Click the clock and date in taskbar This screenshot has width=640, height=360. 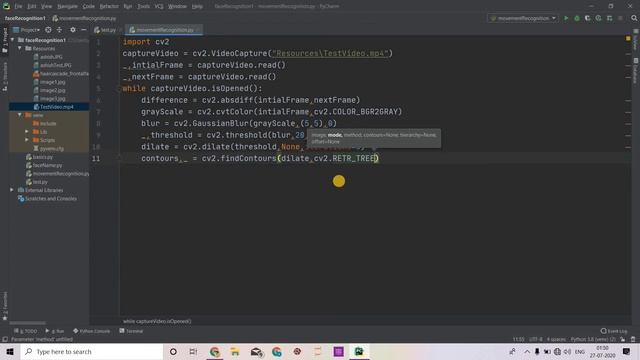602,352
